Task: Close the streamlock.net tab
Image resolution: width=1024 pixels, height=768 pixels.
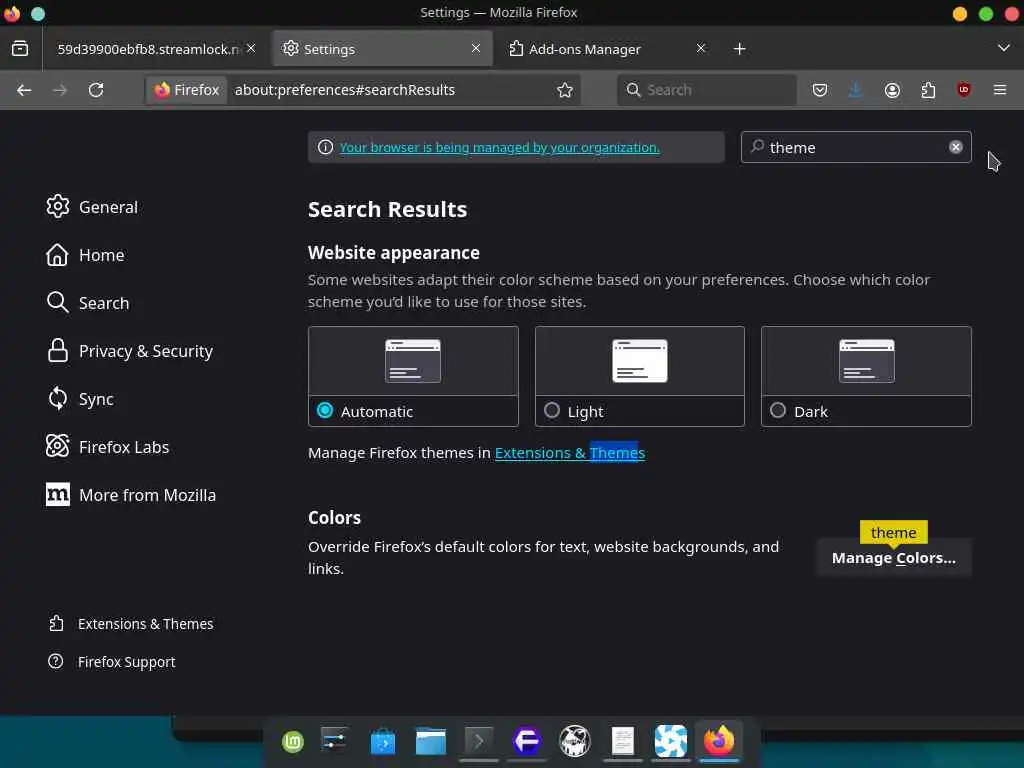Action: coord(251,48)
